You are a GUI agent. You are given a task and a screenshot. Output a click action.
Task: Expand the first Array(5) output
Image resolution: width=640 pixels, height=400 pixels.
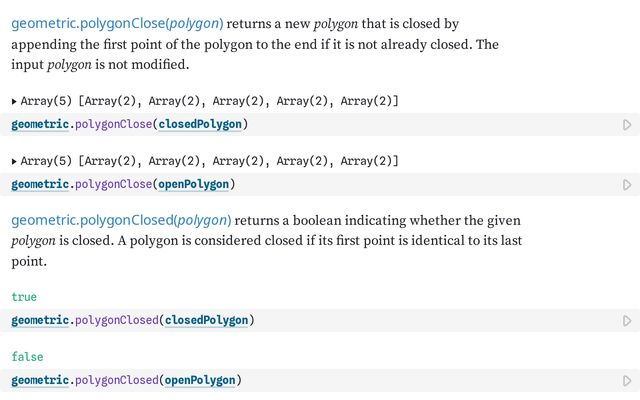(x=14, y=101)
